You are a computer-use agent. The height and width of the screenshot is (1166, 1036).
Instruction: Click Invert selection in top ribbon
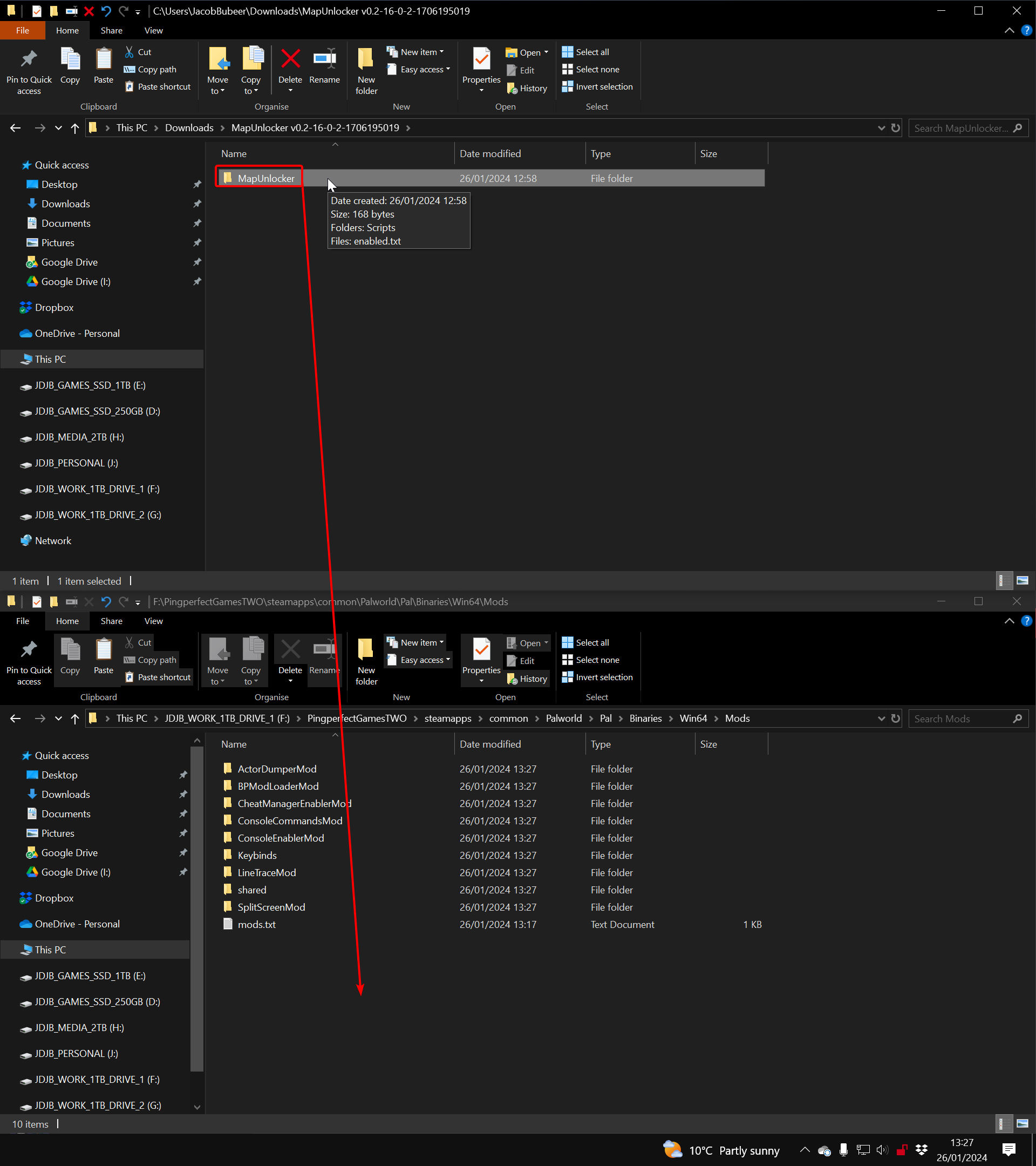tap(597, 87)
